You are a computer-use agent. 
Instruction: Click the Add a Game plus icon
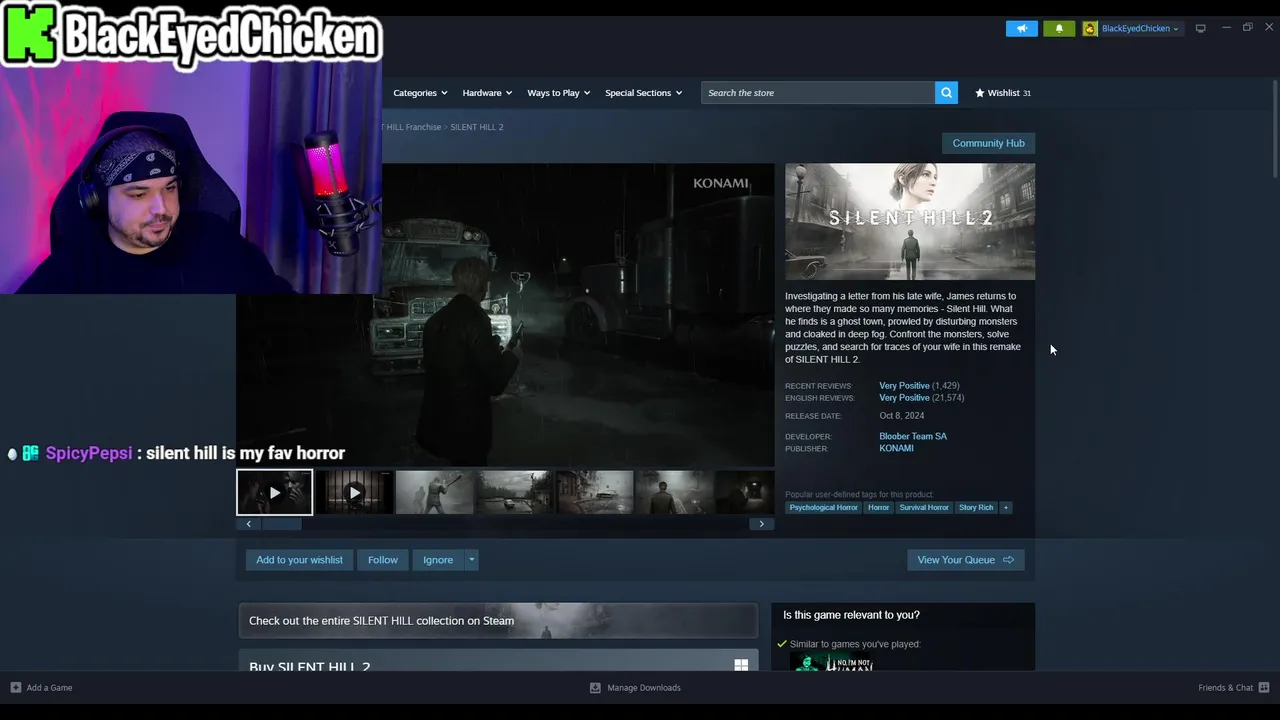(15, 687)
